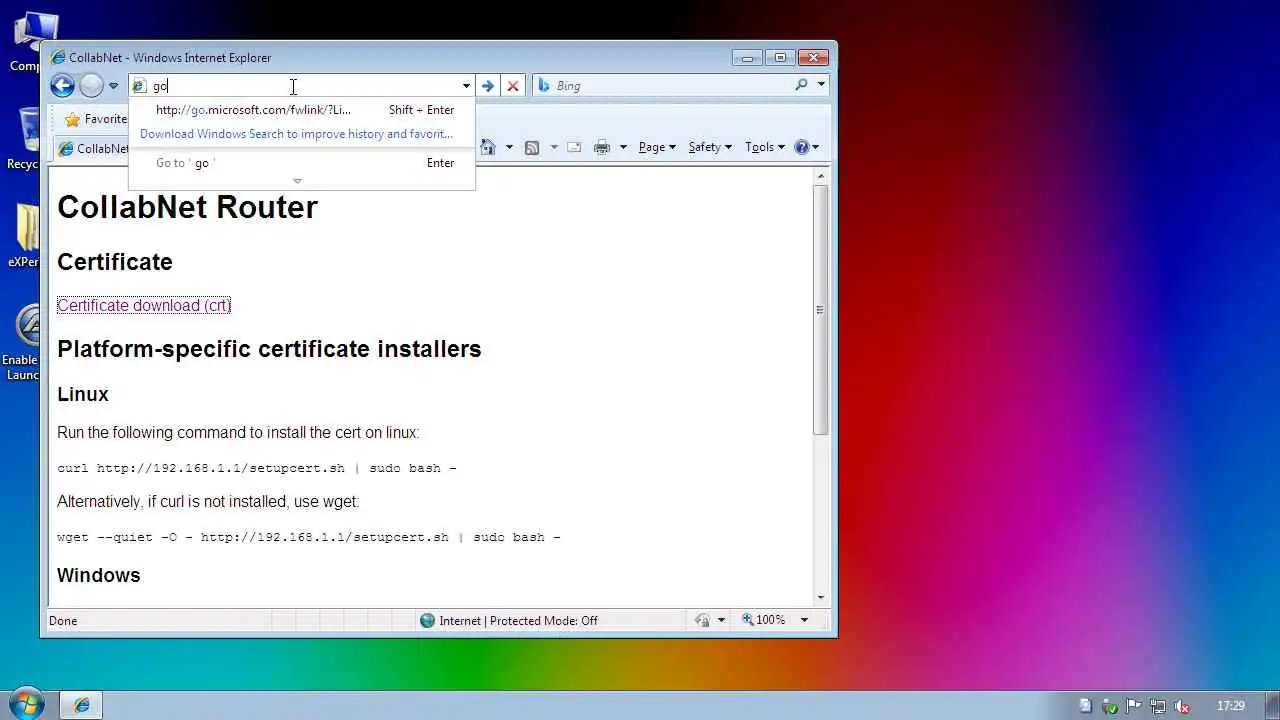Click the IE icon in title bar
Viewport: 1280px width, 720px height.
pos(58,58)
